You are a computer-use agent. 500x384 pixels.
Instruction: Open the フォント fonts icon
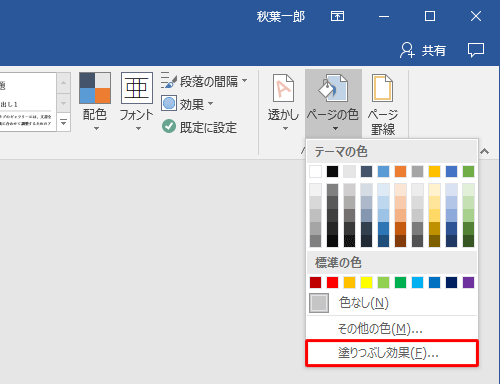point(137,88)
